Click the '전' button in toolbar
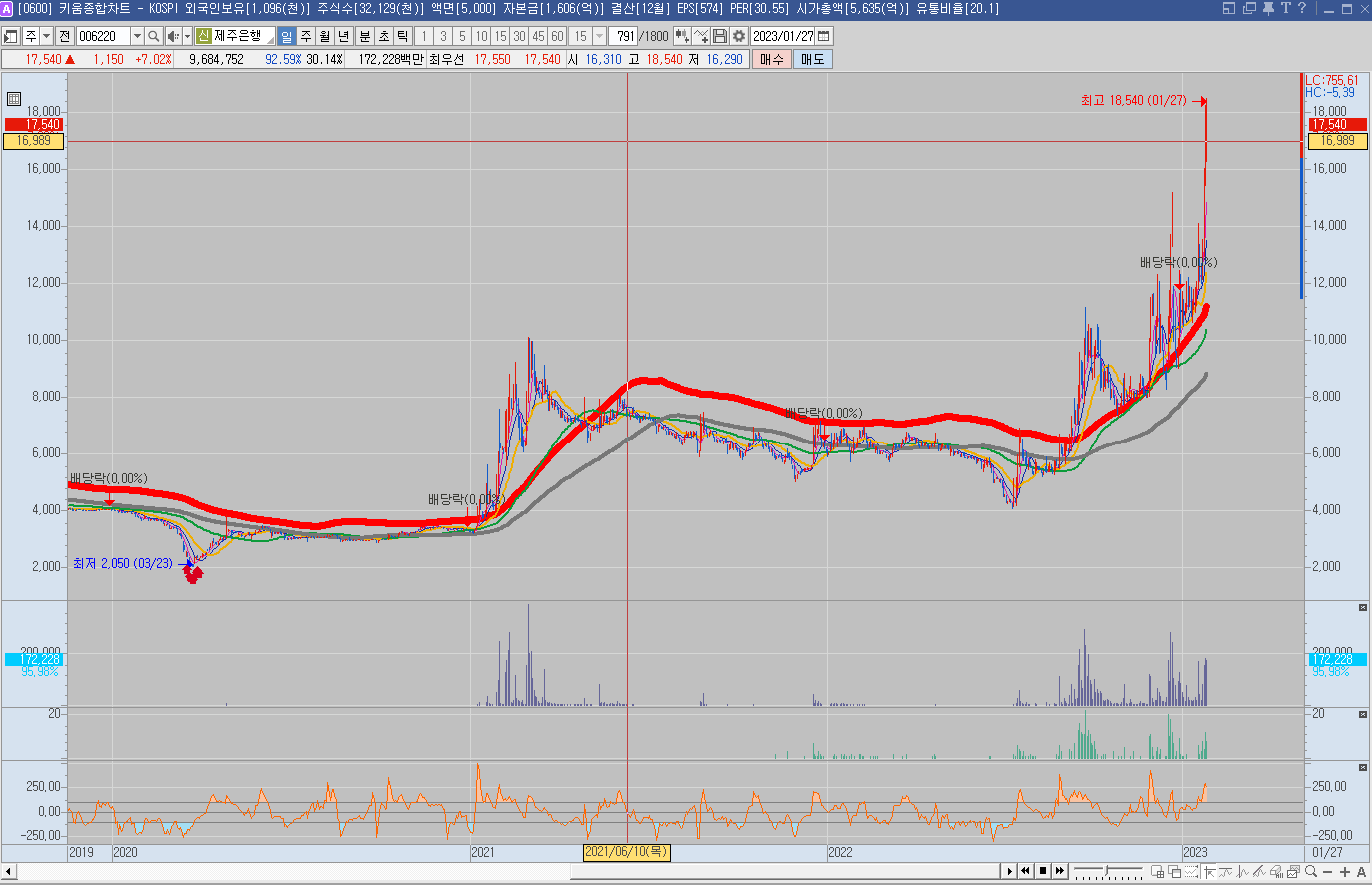Screen dimensions: 1372x885 pyautogui.click(x=65, y=36)
